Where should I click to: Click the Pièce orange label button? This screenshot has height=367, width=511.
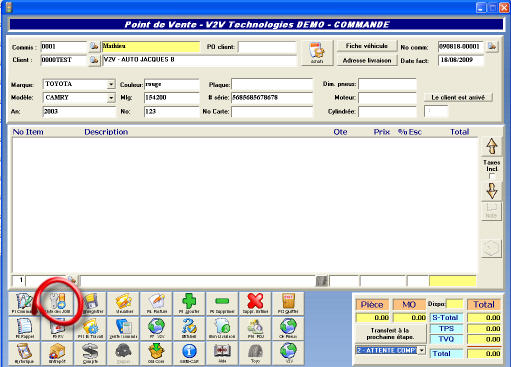point(372,304)
